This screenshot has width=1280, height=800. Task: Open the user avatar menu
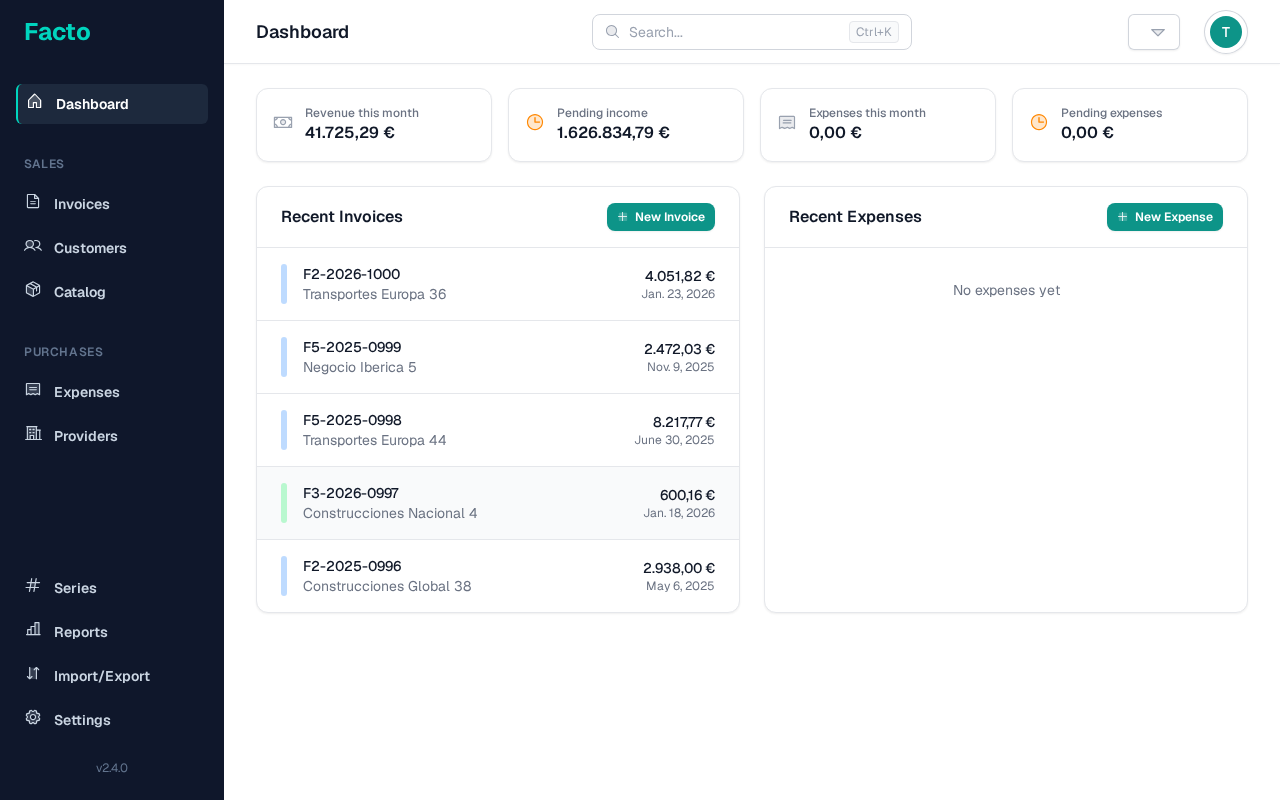point(1225,32)
